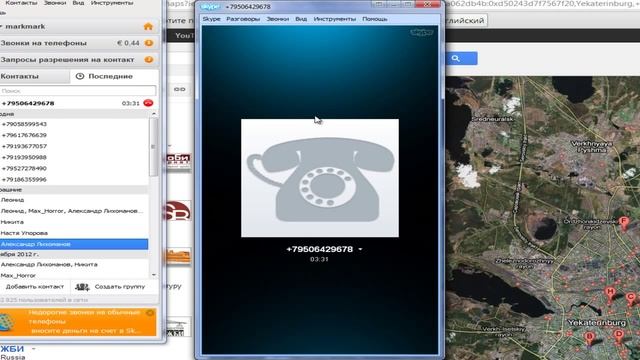Select the Настя Упорова conversation
Viewport: 640px width, 360px height.
74,233
